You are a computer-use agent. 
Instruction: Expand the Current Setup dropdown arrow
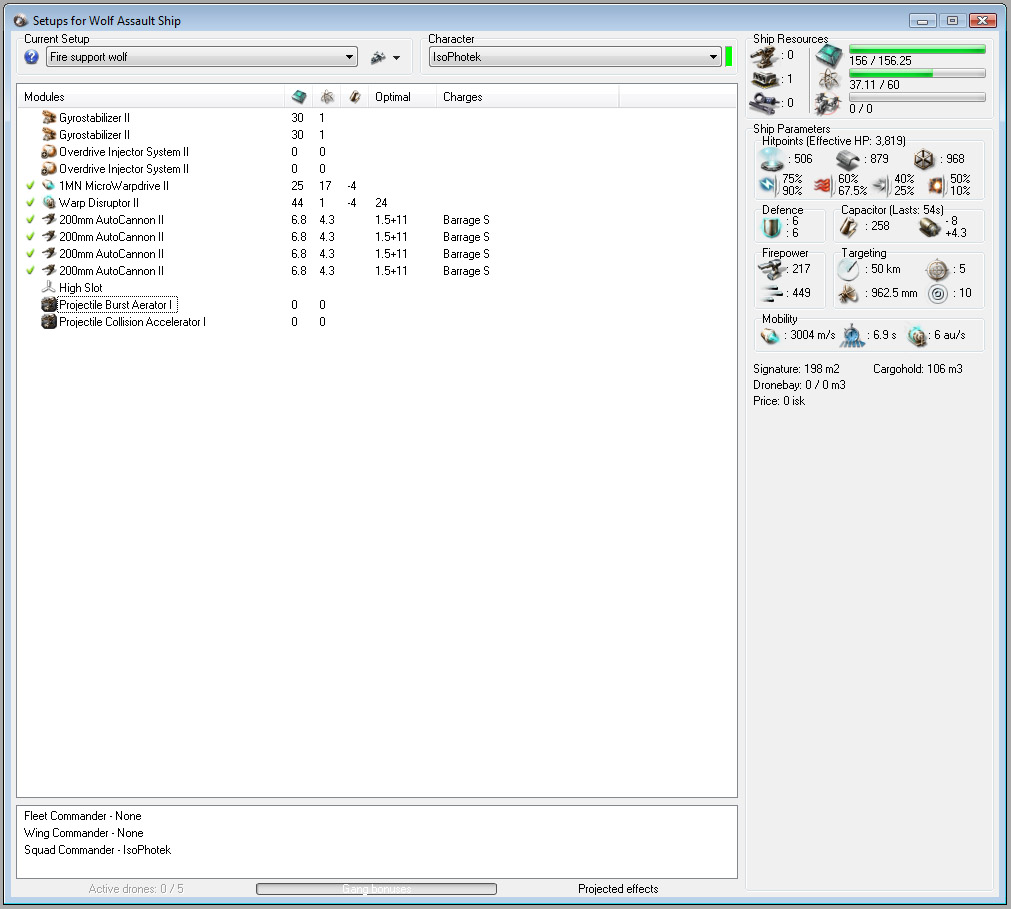[349, 57]
